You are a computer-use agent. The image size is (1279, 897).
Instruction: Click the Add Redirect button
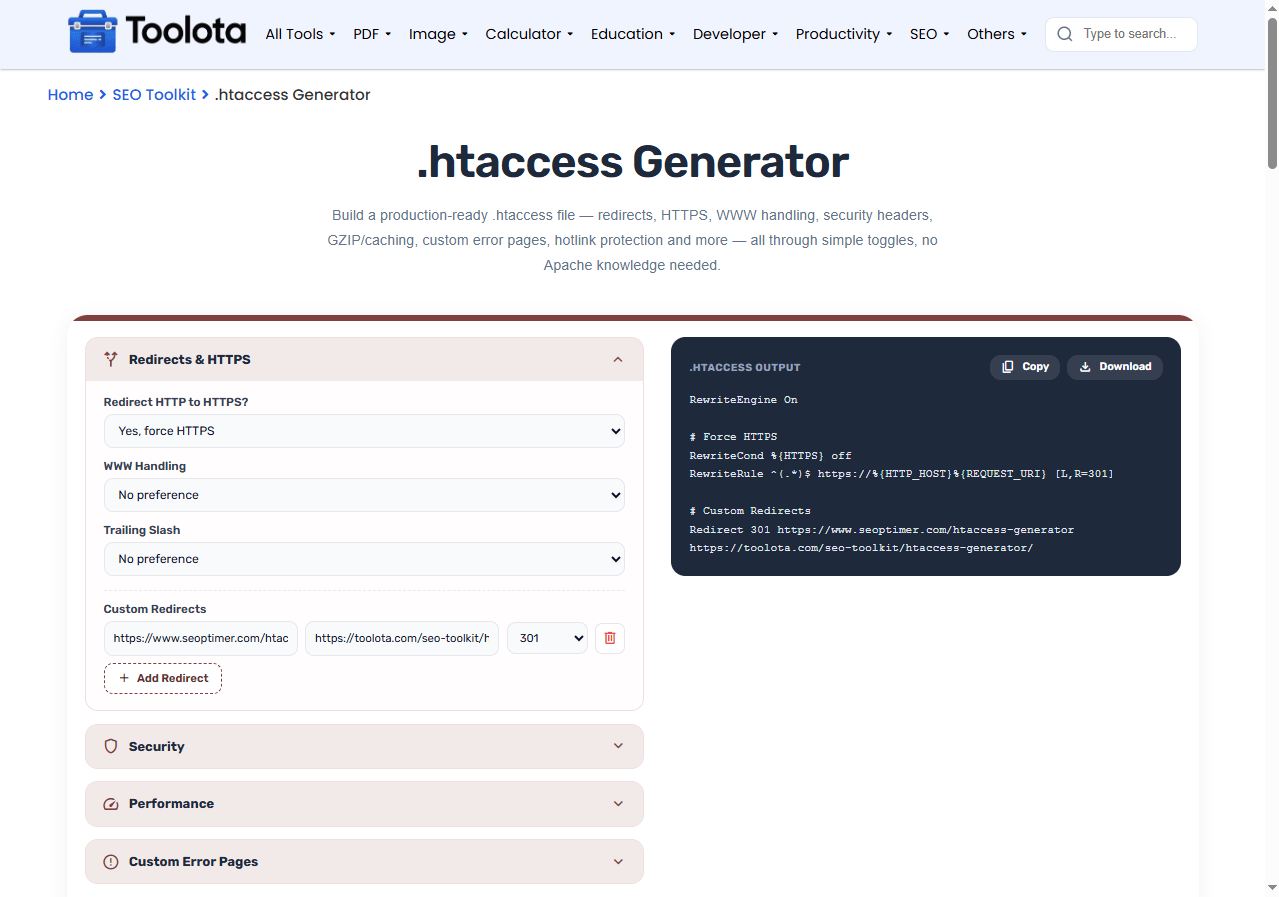click(x=163, y=678)
